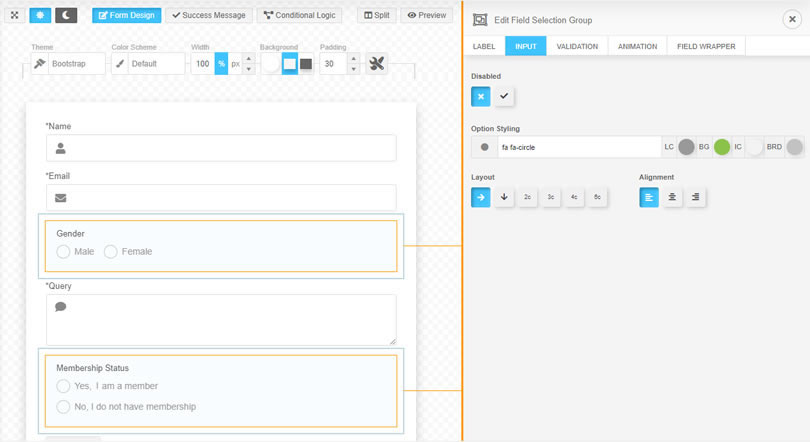Set Disabled to on with checkmark button
The width and height of the screenshot is (810, 442).
pyautogui.click(x=504, y=97)
